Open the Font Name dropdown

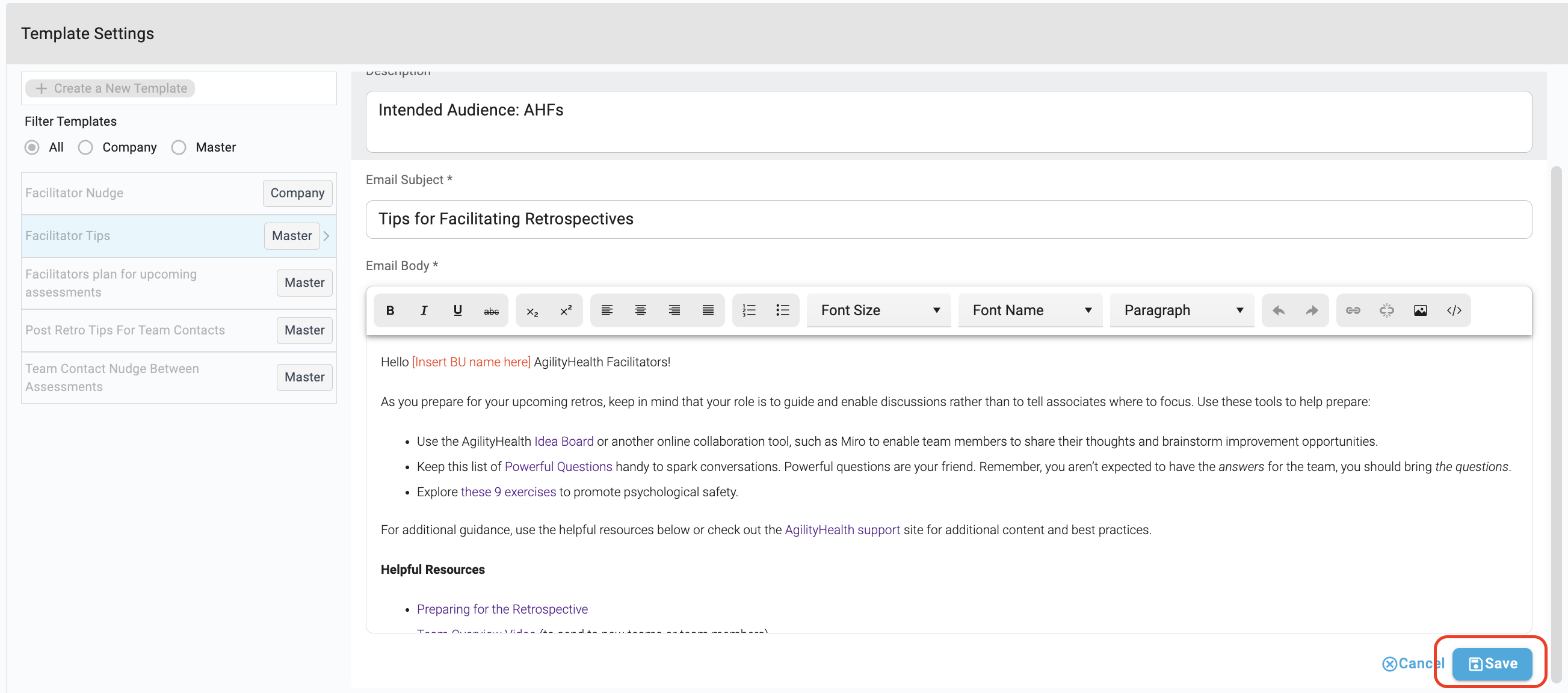tap(1031, 310)
